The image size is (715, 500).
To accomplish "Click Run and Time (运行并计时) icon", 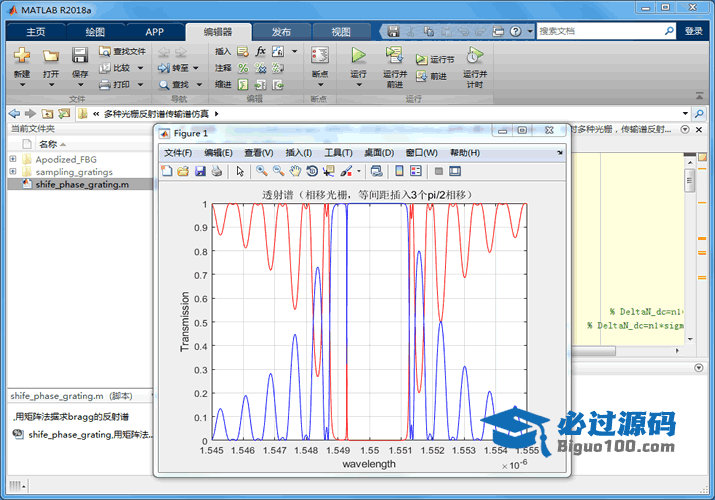I will coord(474,55).
